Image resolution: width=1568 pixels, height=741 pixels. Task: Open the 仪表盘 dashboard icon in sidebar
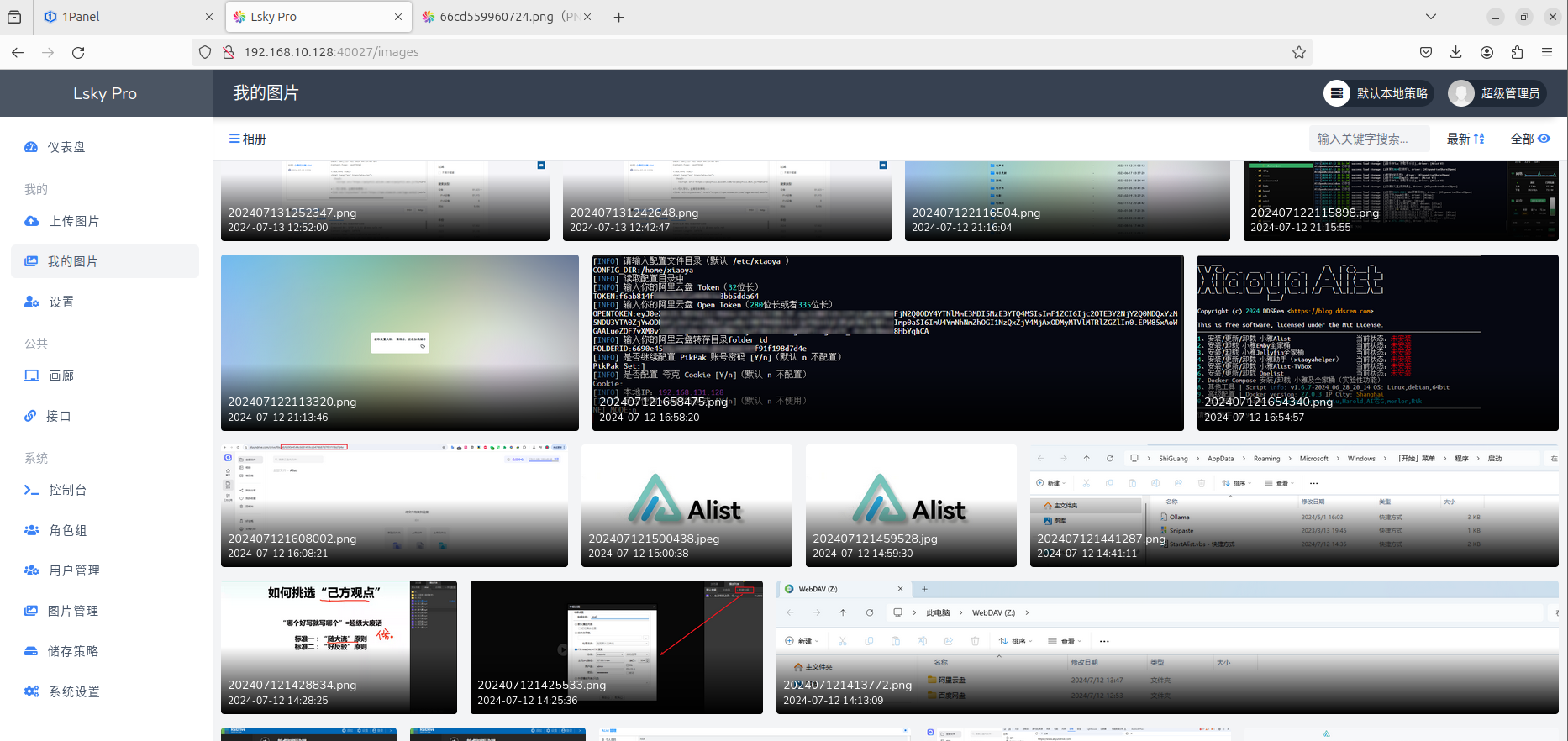coord(31,147)
